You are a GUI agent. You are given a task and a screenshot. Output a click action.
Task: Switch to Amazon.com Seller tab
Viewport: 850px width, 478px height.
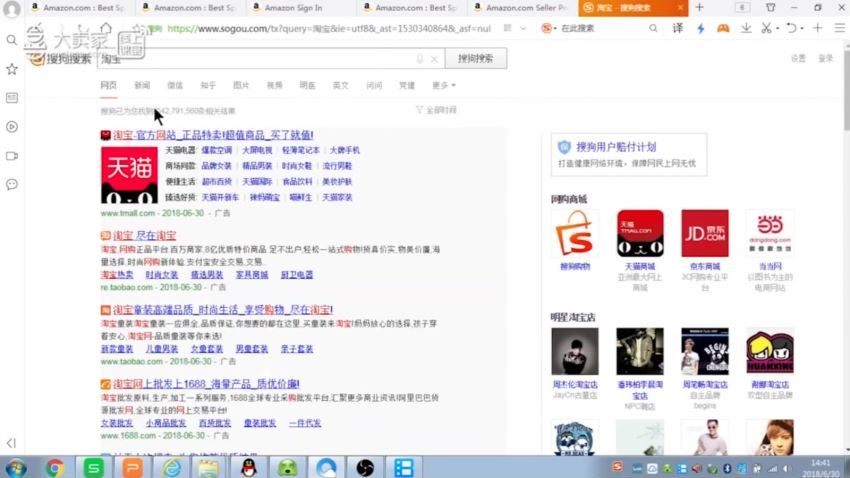click(x=519, y=8)
